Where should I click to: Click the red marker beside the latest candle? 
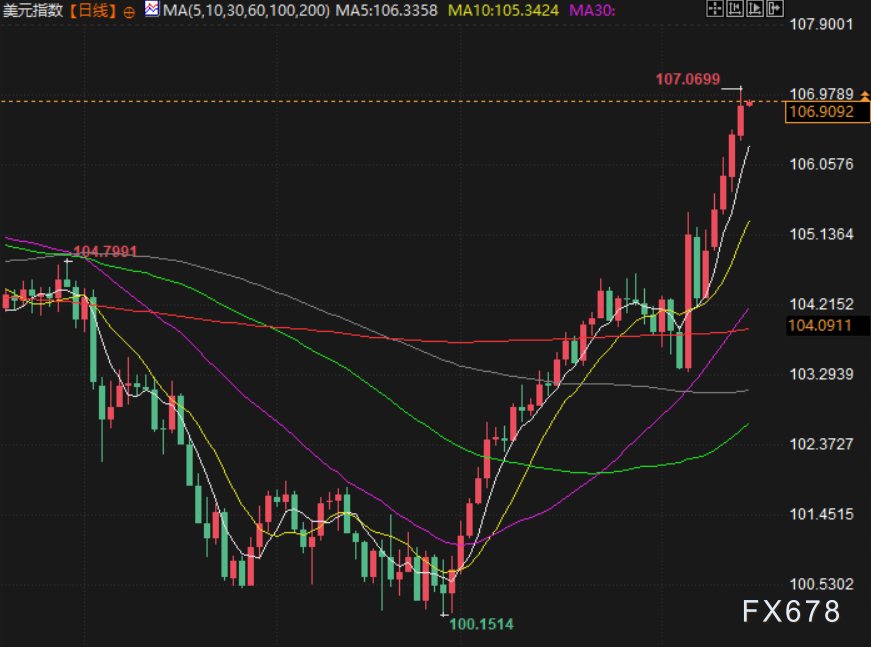point(748,103)
